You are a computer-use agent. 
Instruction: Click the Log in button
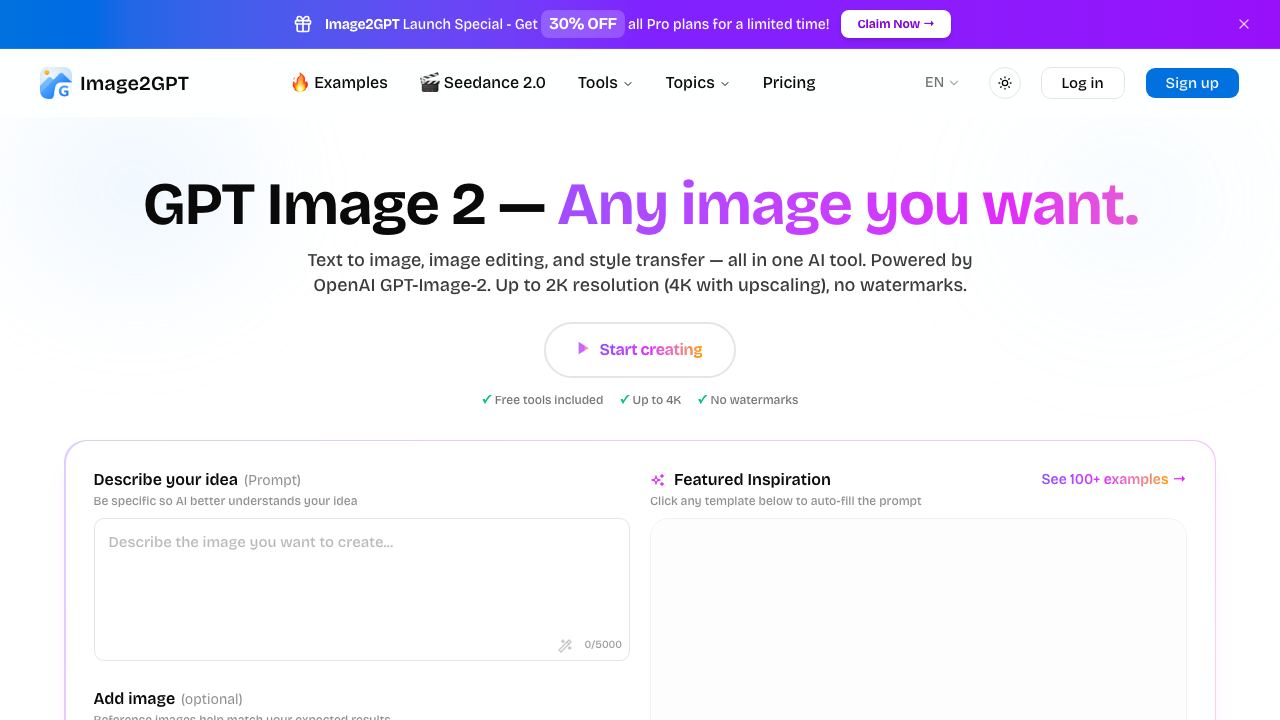[1083, 83]
